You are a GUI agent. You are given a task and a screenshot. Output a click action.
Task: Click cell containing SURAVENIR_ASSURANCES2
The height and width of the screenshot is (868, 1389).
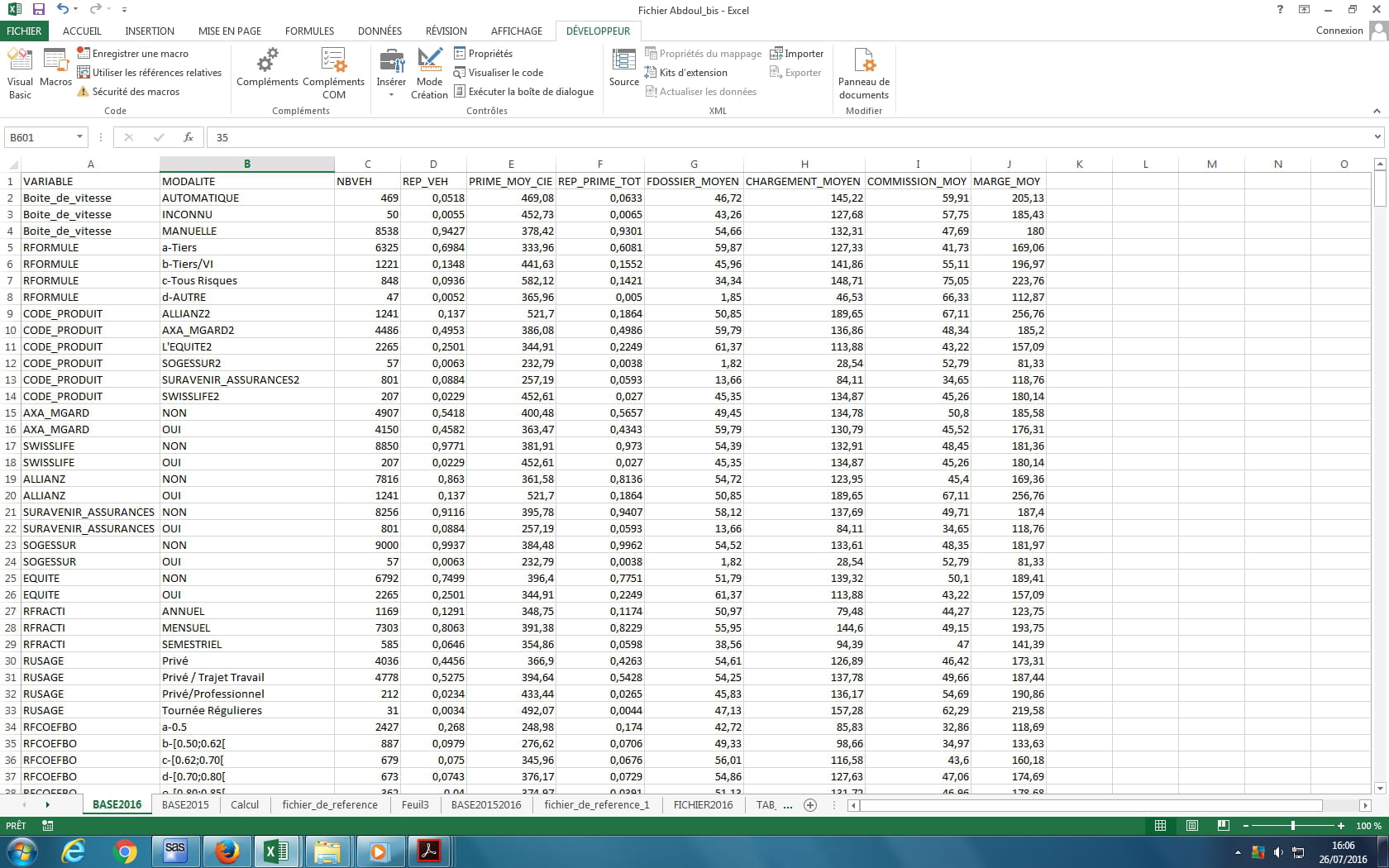(x=246, y=379)
